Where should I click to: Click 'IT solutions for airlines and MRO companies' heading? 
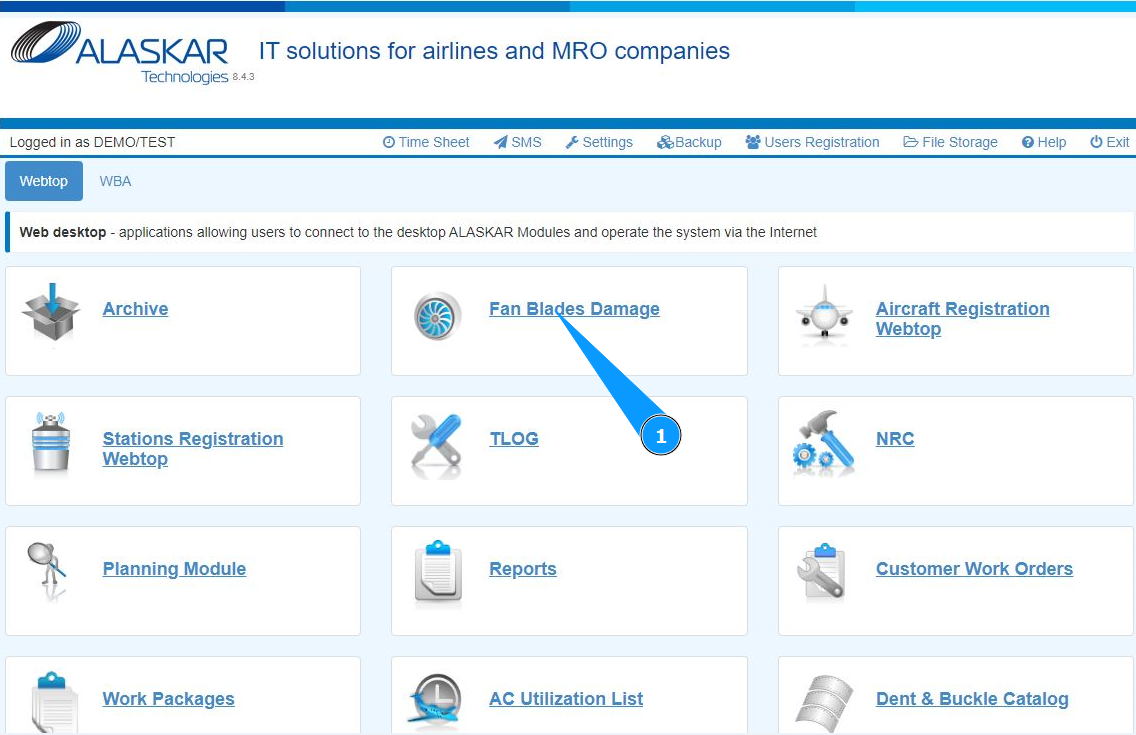(494, 51)
